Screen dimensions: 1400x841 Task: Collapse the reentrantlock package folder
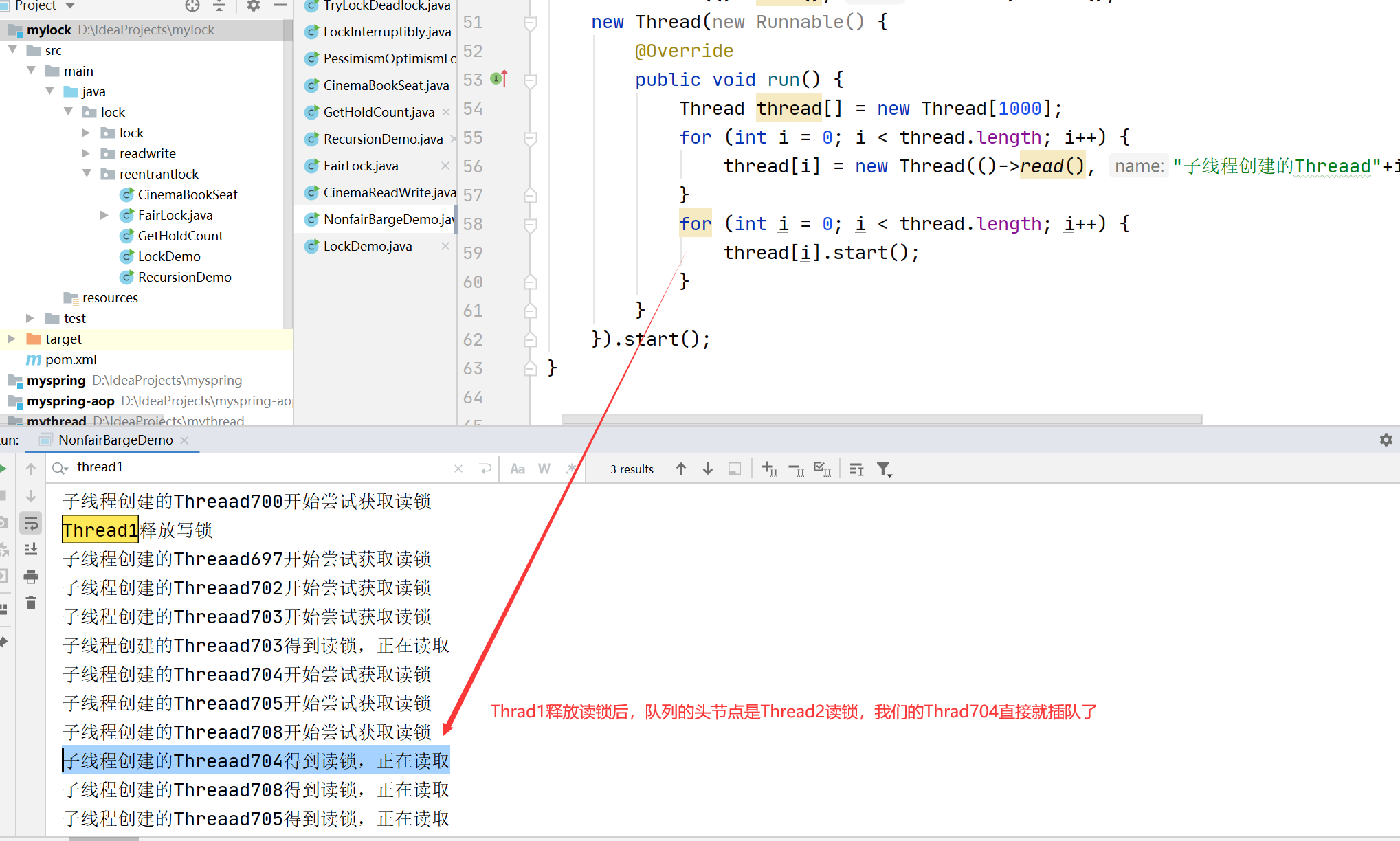coord(87,174)
